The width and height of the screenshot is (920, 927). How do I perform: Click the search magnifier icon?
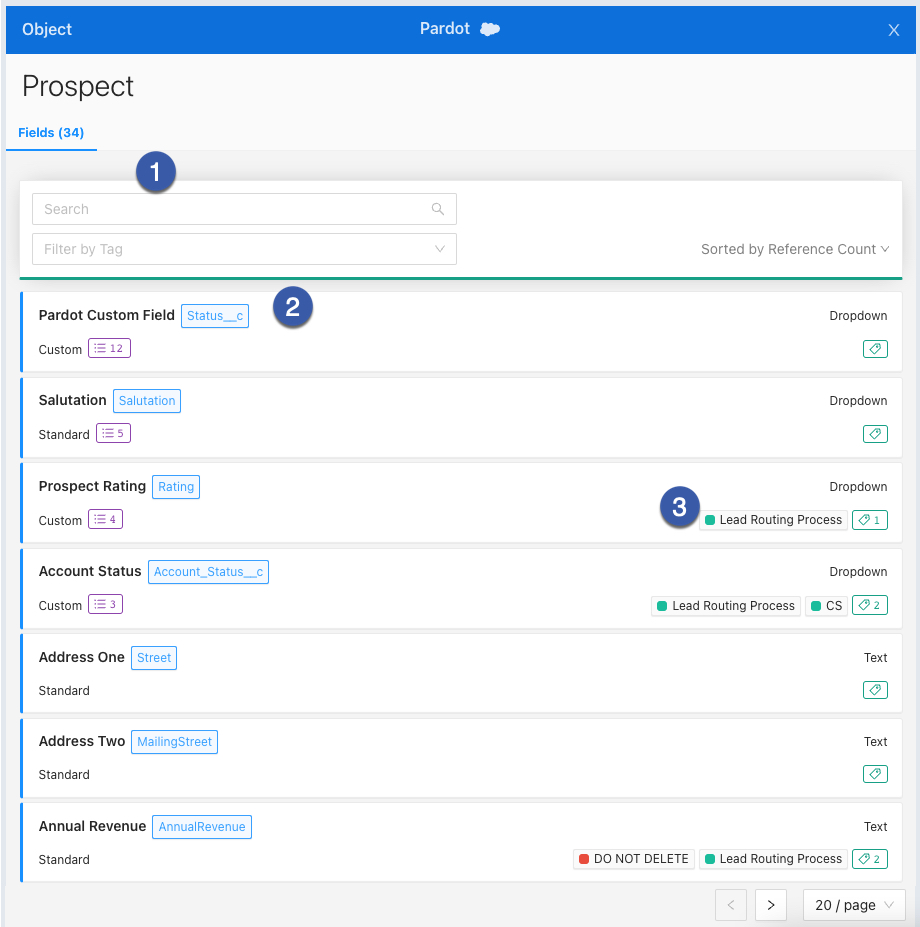[438, 209]
